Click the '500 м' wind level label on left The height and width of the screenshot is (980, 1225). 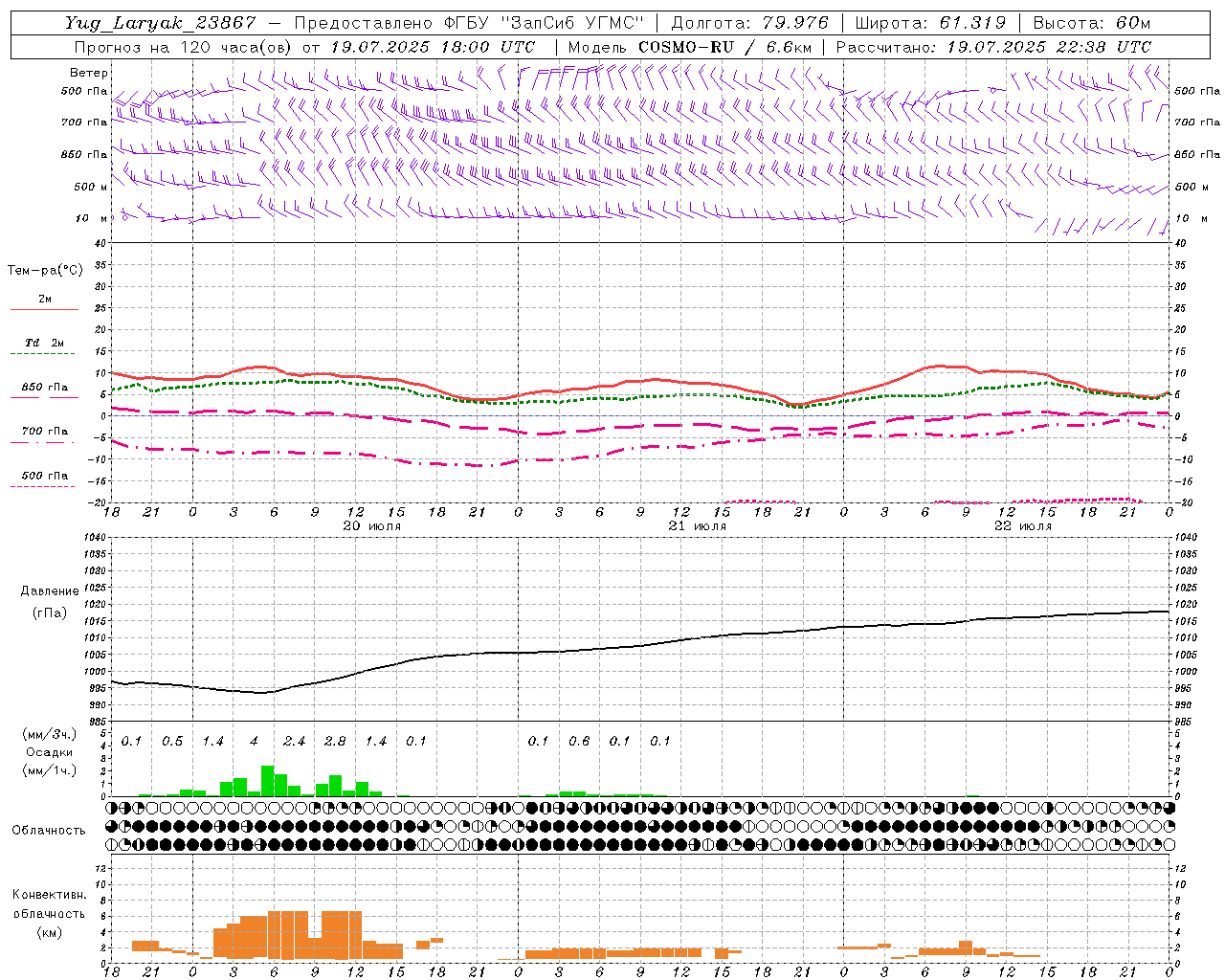(x=91, y=187)
